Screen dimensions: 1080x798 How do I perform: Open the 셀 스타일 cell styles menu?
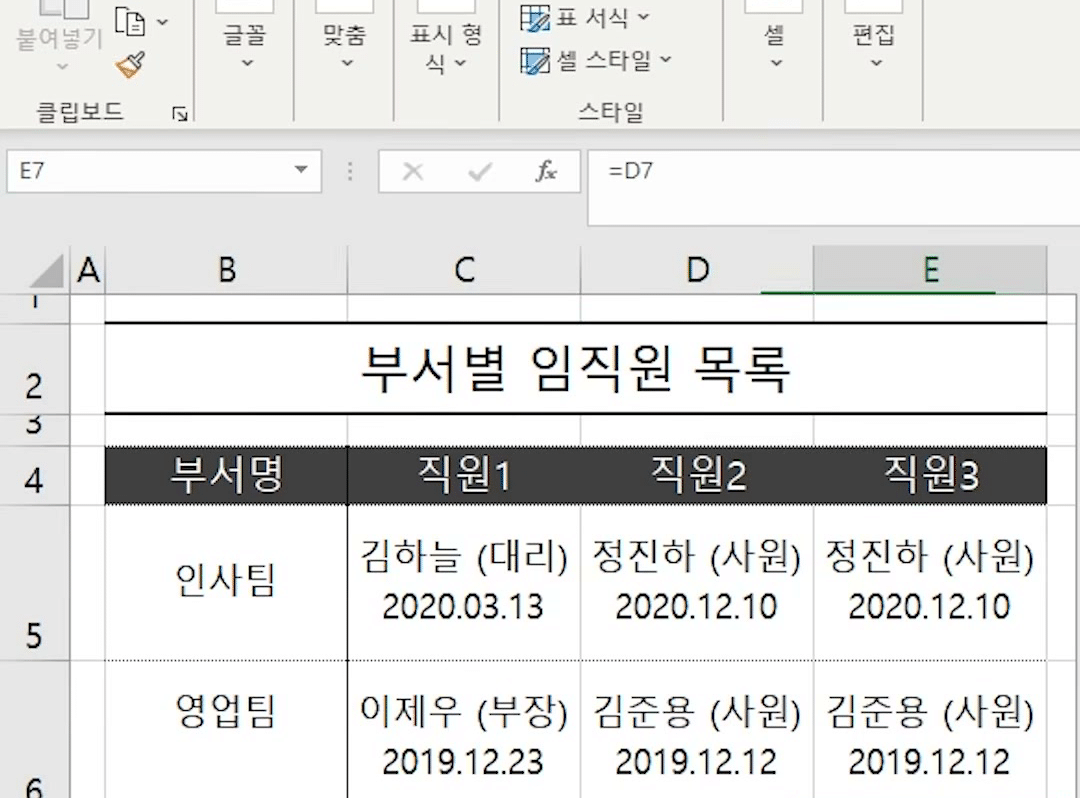point(596,61)
